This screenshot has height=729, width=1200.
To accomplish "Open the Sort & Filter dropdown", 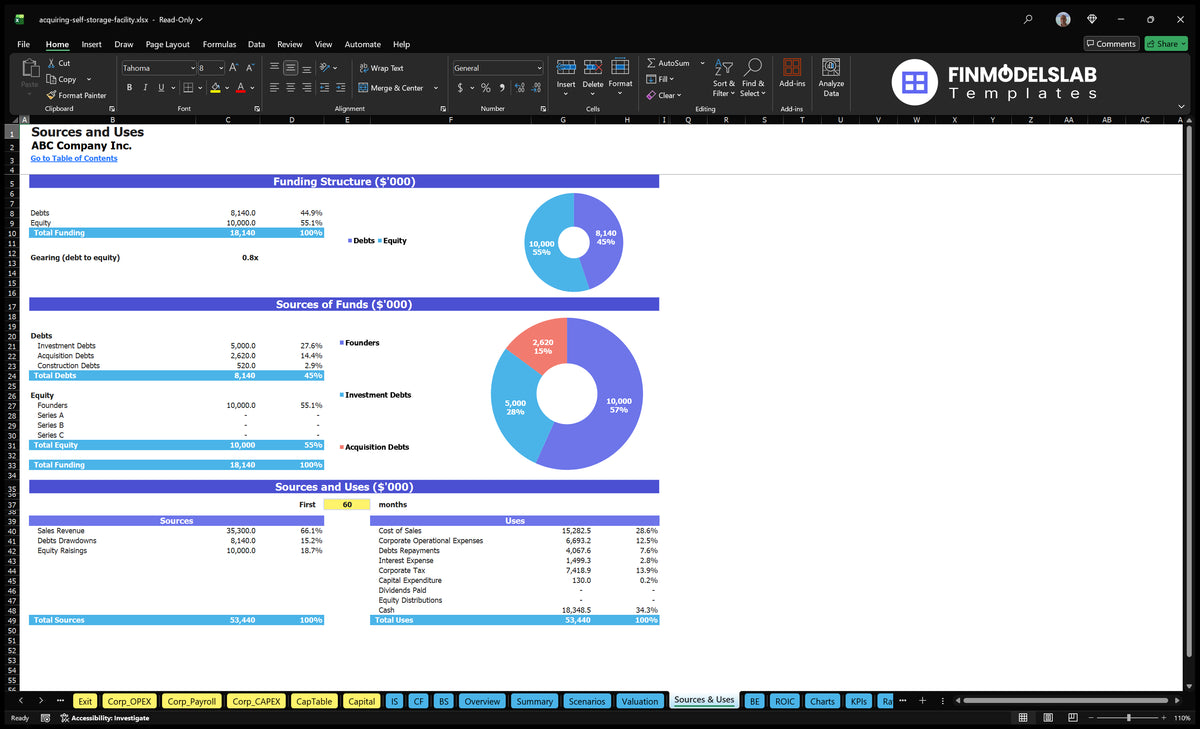I will coord(724,77).
